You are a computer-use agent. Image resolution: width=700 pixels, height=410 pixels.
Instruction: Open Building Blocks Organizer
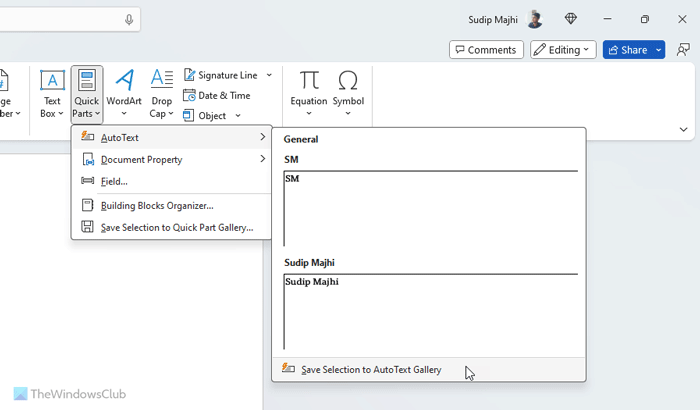tap(156, 205)
